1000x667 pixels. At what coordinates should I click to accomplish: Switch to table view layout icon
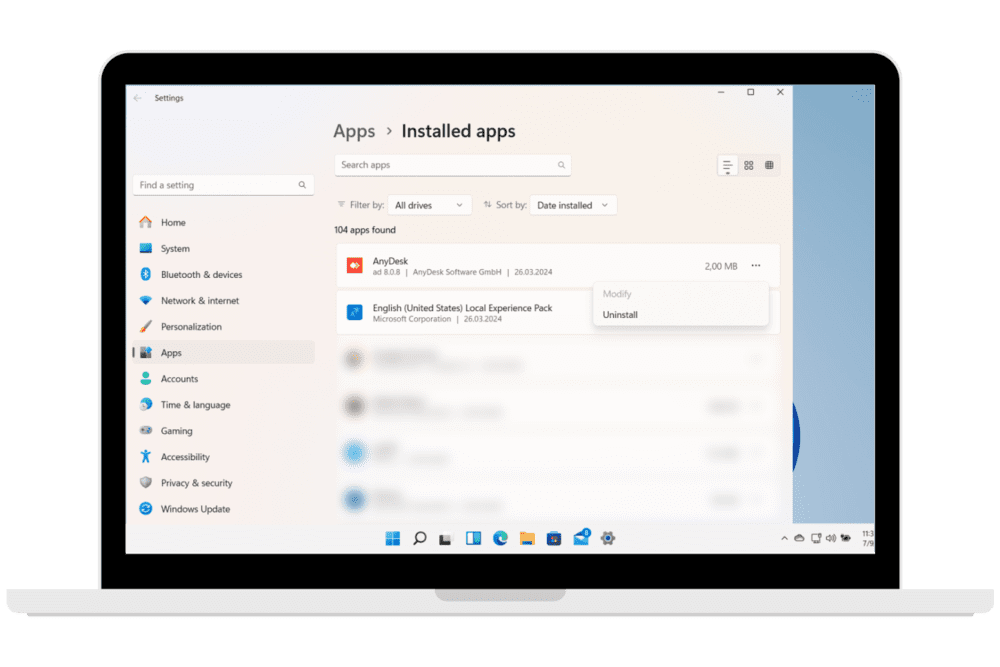tap(769, 166)
